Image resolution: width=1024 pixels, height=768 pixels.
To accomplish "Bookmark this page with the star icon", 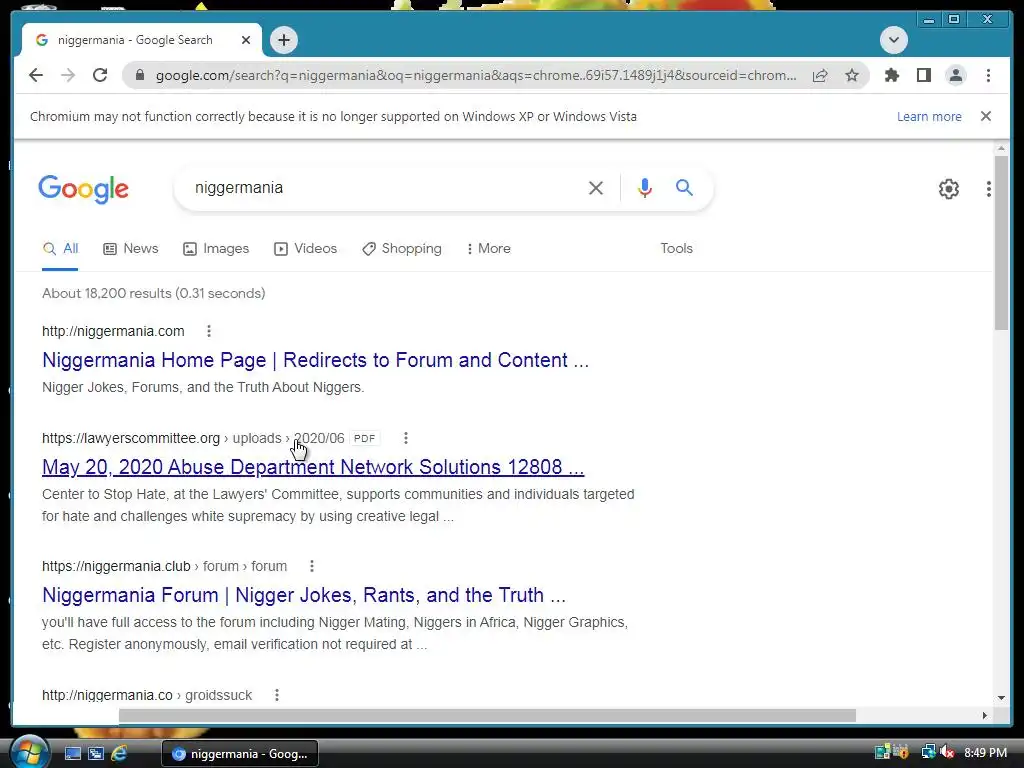I will click(x=852, y=75).
